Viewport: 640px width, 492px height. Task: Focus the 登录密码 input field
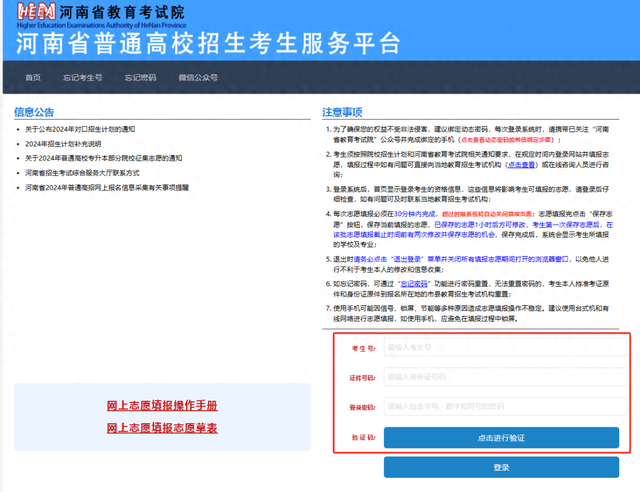(x=500, y=408)
